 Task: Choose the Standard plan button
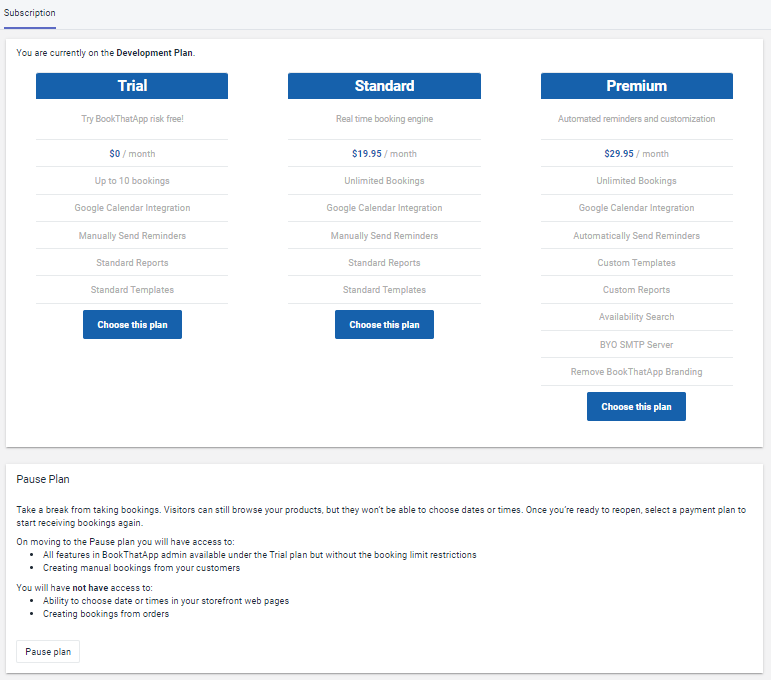pyautogui.click(x=385, y=325)
